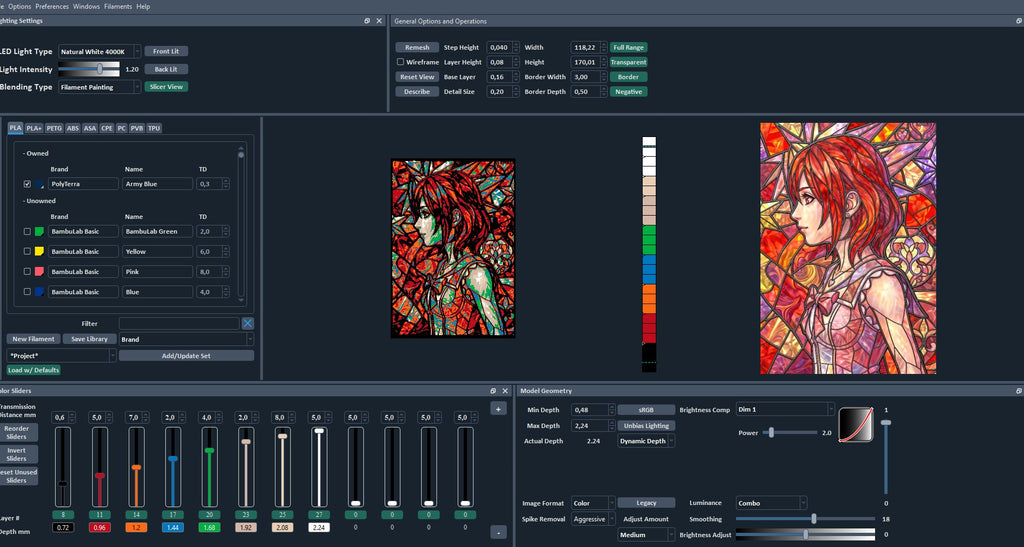Open the LED Light Type dropdown
This screenshot has height=547, width=1024.
click(x=99, y=52)
